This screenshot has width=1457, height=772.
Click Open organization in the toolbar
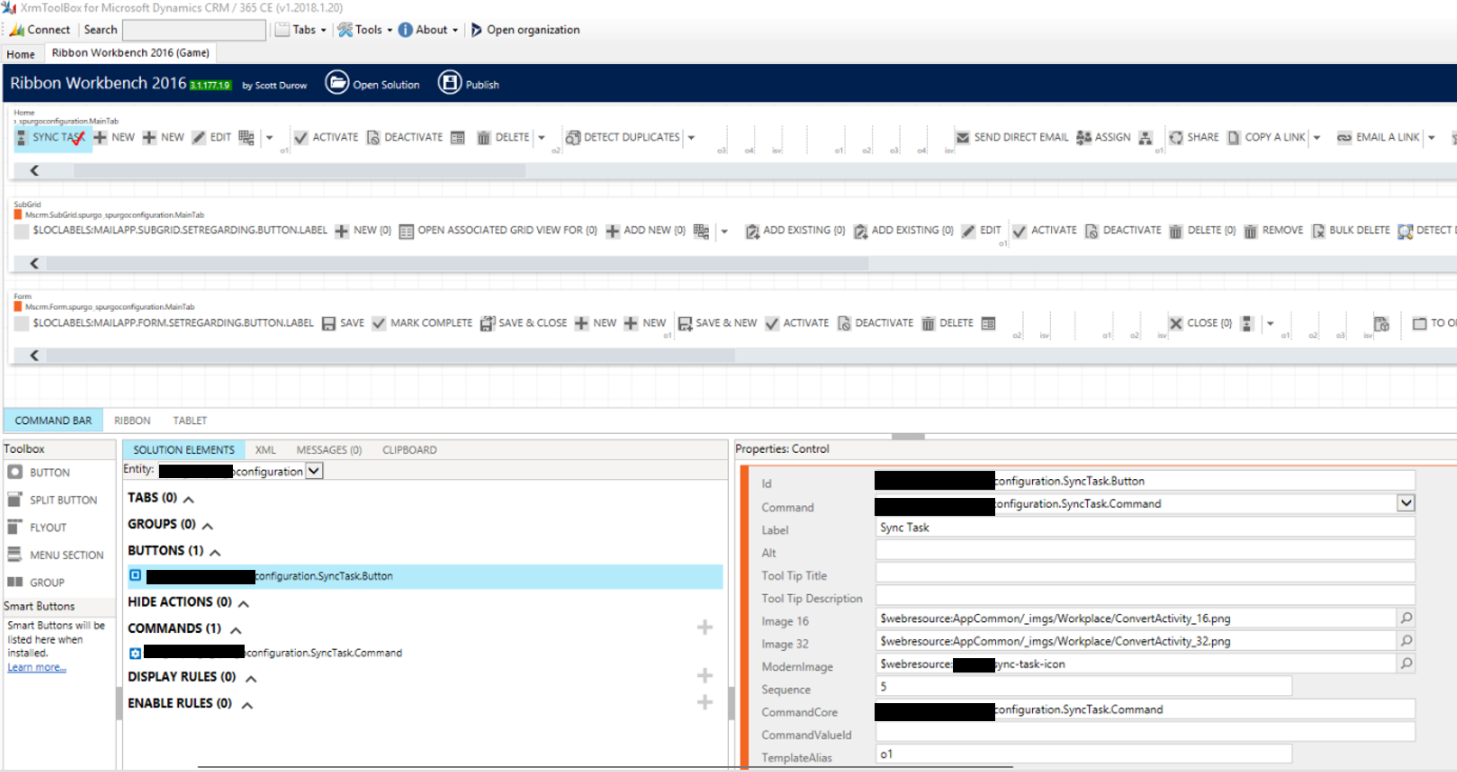(x=525, y=30)
